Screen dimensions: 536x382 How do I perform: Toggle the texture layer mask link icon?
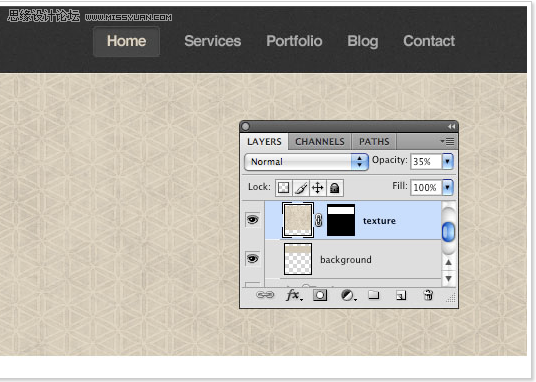319,220
